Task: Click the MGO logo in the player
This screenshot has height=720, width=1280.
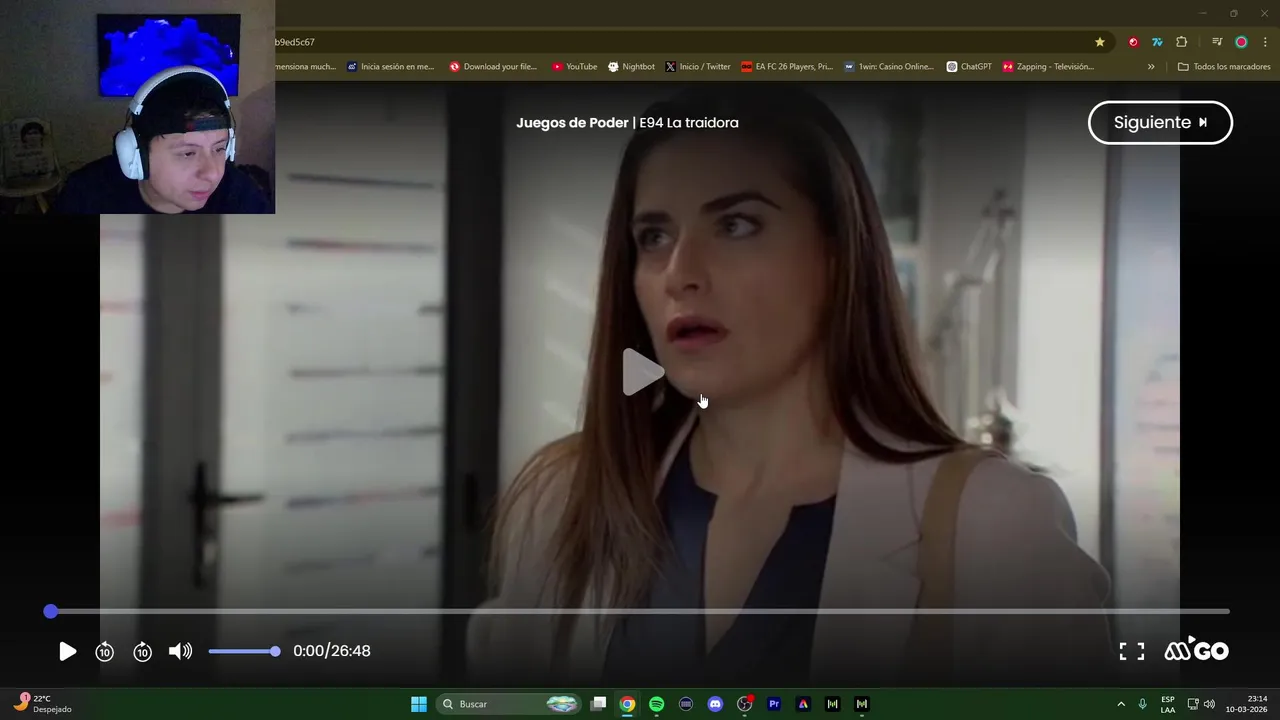Action: pyautogui.click(x=1196, y=650)
